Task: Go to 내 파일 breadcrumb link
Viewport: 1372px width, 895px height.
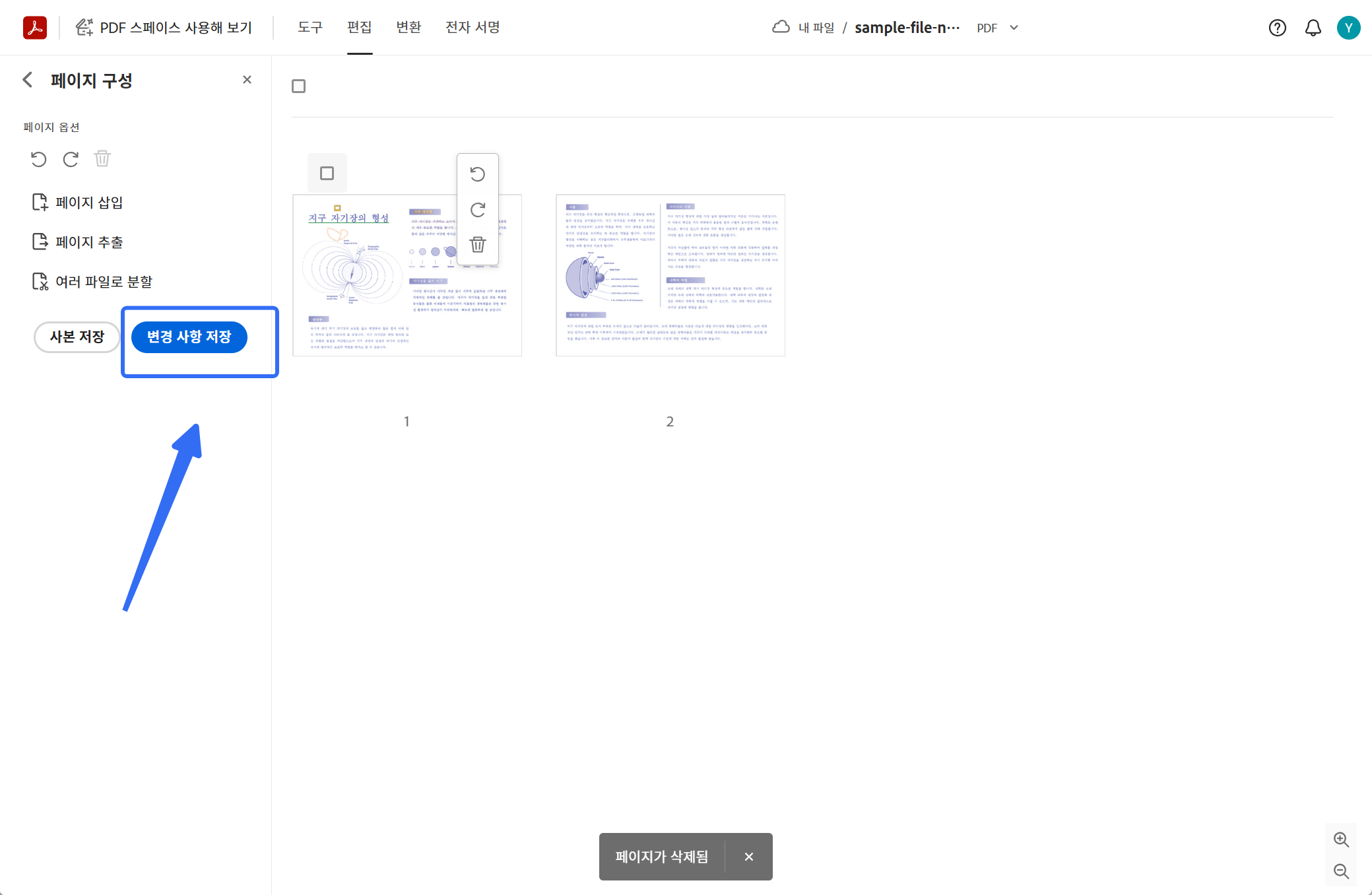Action: click(x=816, y=28)
